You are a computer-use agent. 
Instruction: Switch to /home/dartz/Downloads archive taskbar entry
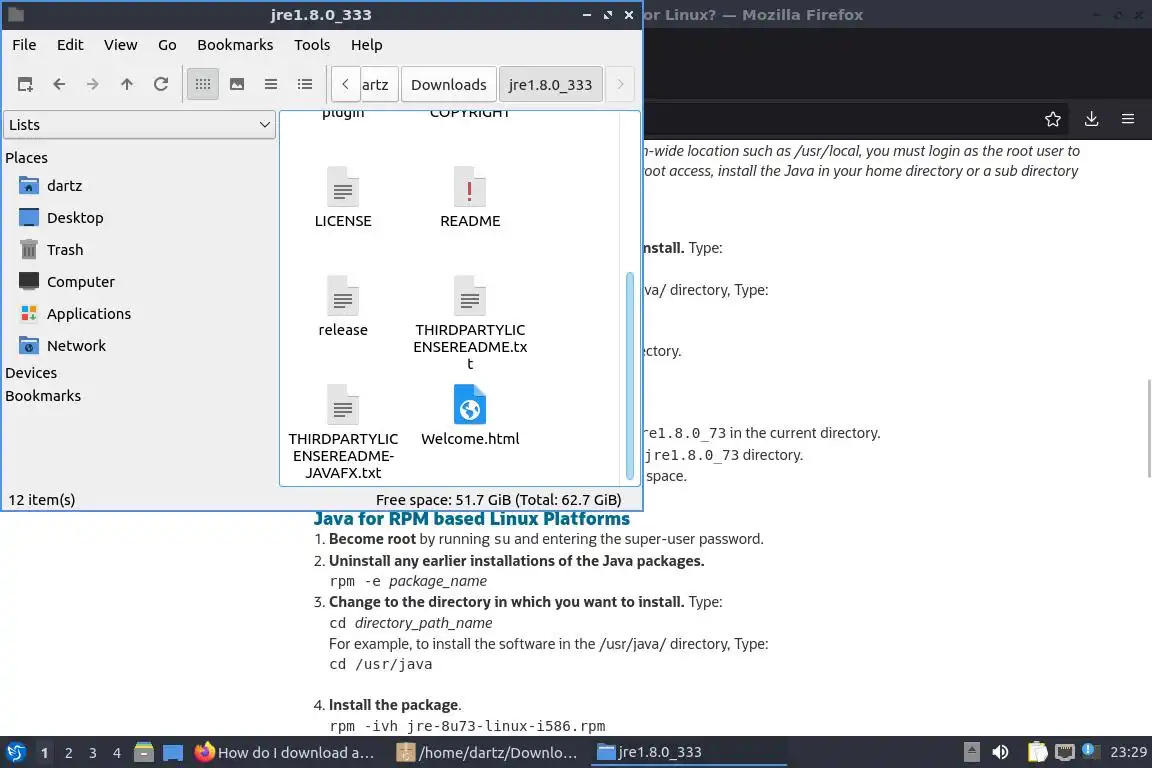488,753
